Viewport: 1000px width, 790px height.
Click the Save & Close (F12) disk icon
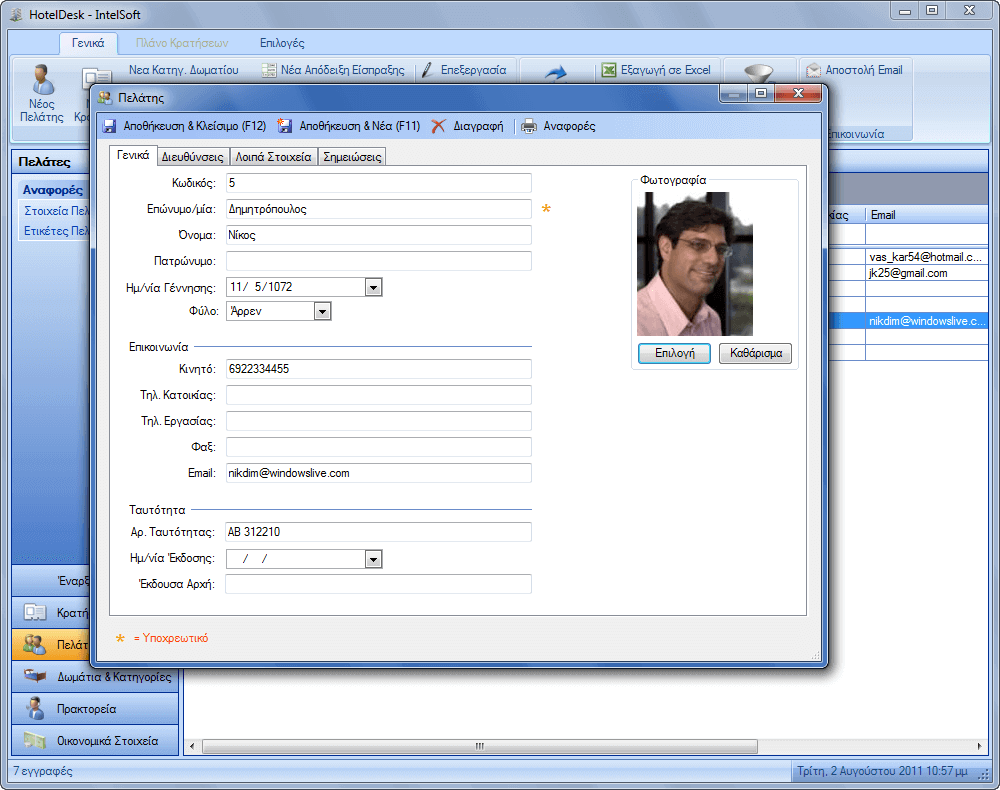[x=110, y=127]
